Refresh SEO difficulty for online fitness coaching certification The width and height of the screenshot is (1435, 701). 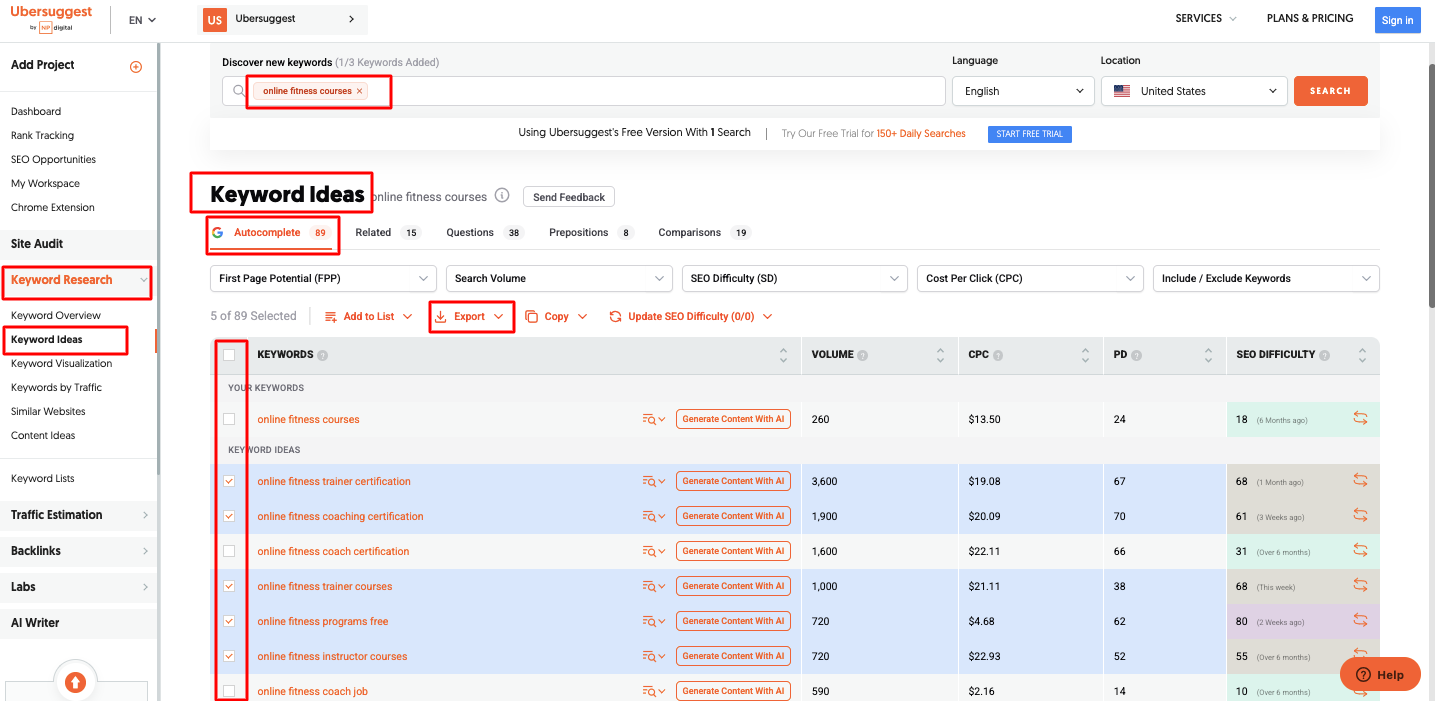coord(1360,516)
